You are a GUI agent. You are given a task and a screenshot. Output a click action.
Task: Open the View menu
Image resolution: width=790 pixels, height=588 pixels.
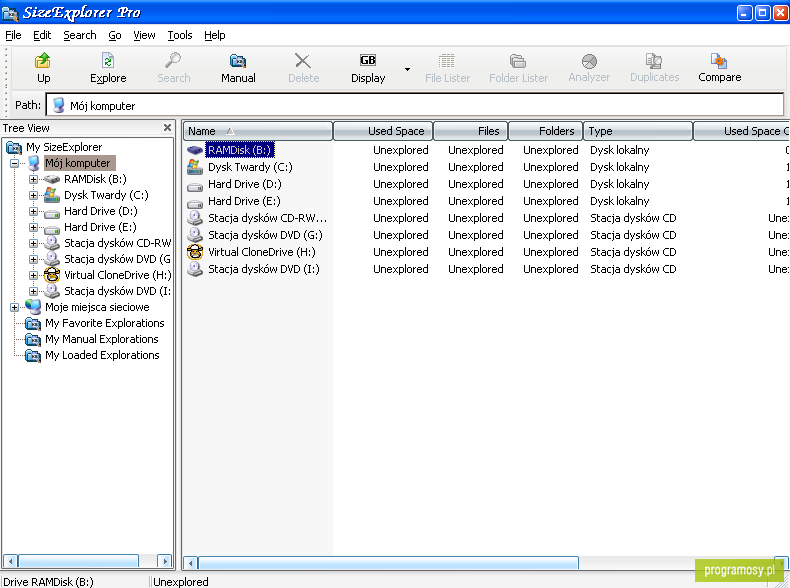coord(144,35)
